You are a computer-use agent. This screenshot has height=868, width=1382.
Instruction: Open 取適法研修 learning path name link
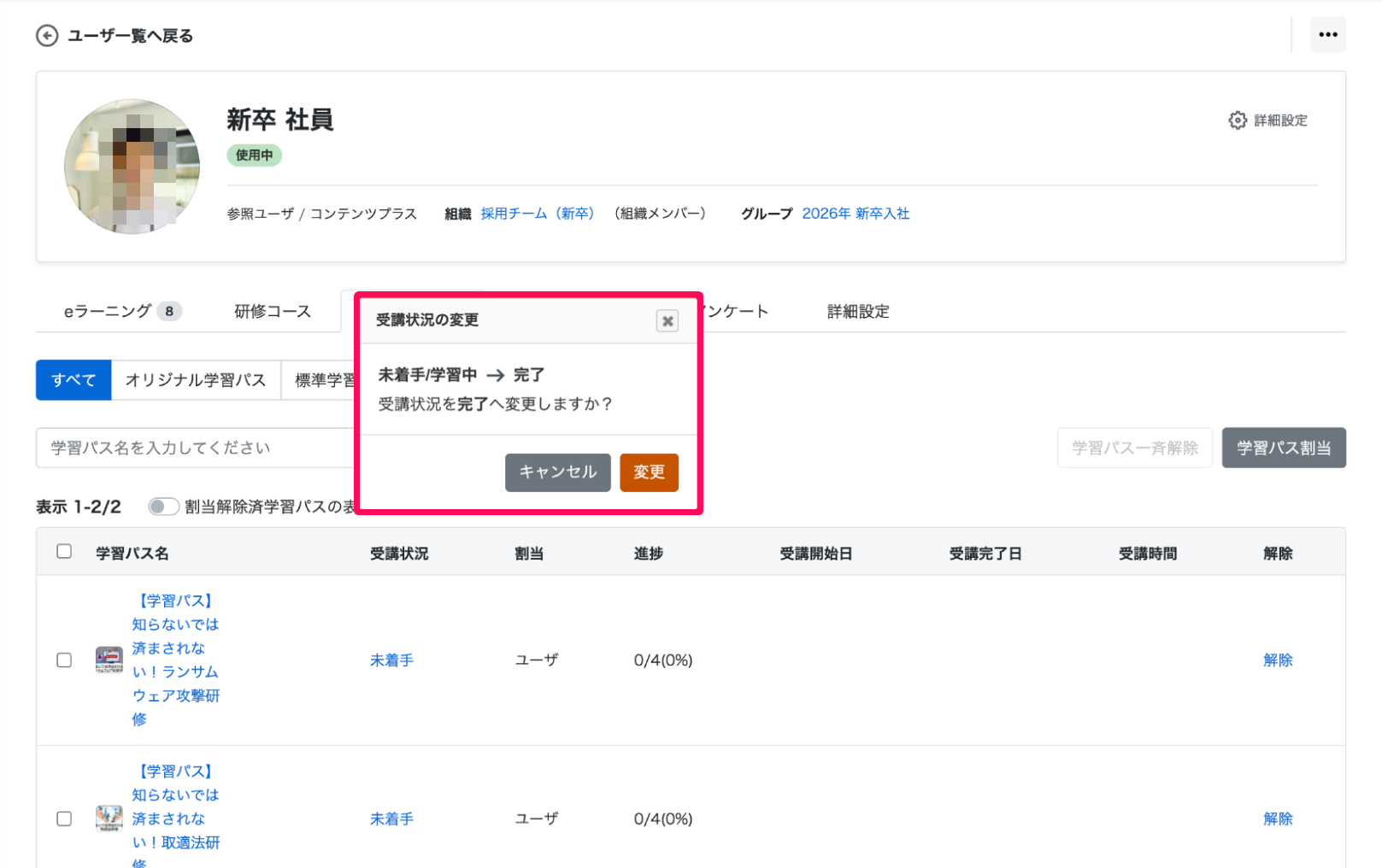click(175, 814)
